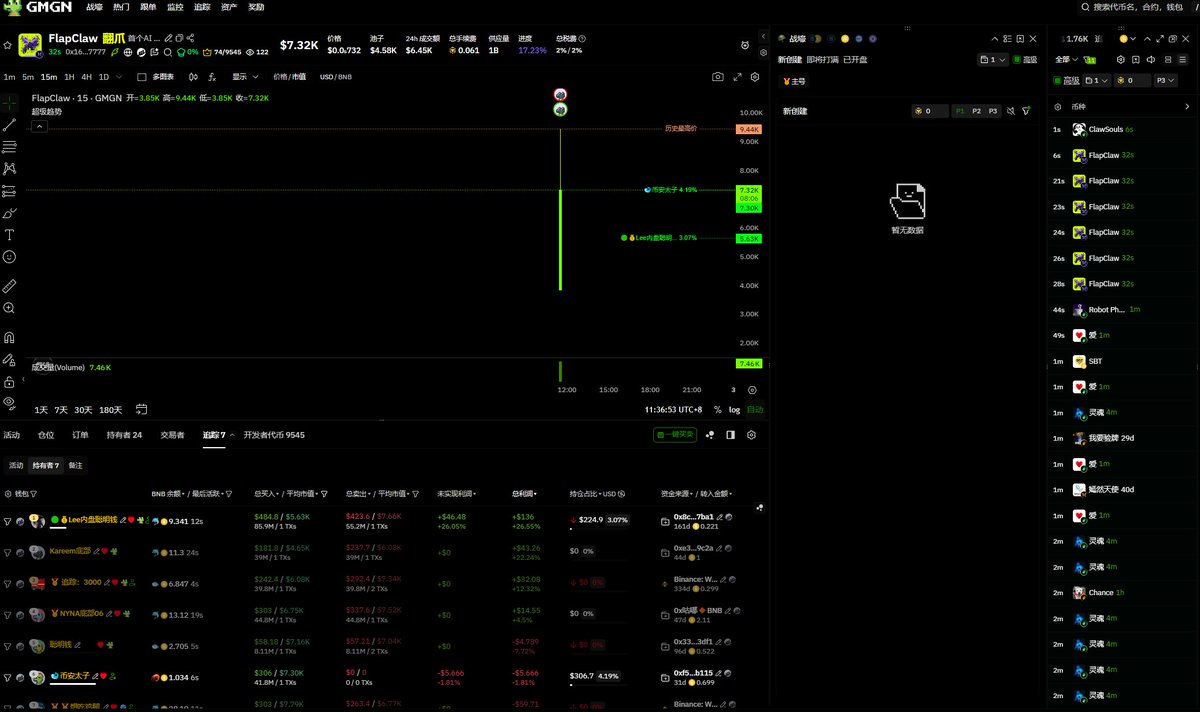Expand the chart to fullscreen
The width and height of the screenshot is (1200, 712).
(x=738, y=76)
